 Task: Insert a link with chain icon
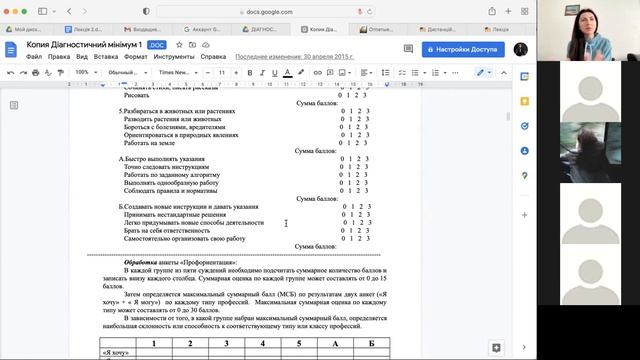click(x=317, y=73)
